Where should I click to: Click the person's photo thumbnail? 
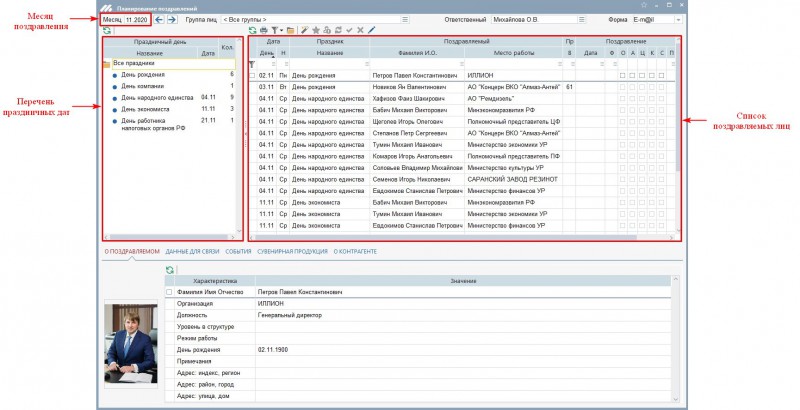click(131, 344)
